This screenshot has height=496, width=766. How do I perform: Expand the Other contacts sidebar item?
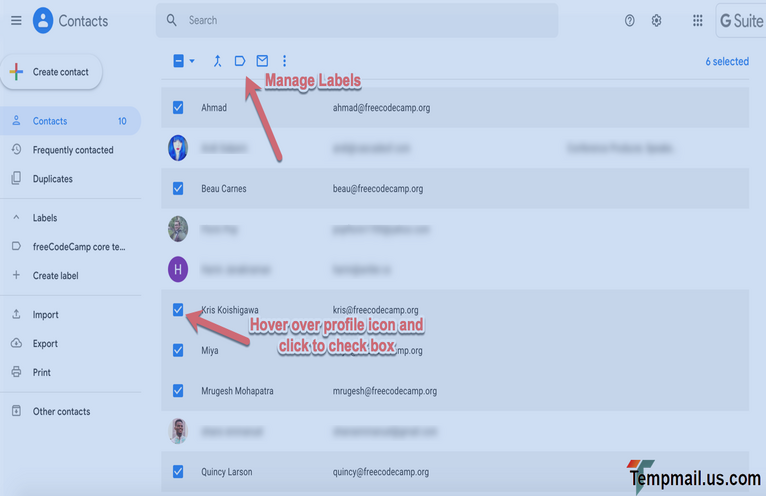pyautogui.click(x=60, y=411)
